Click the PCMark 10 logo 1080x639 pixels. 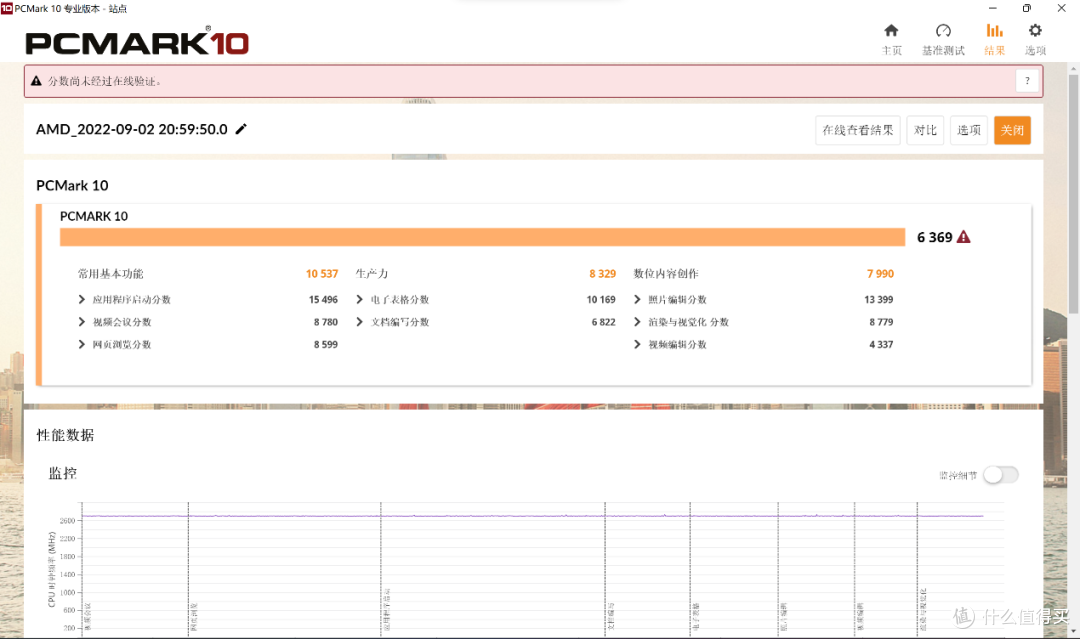[137, 42]
